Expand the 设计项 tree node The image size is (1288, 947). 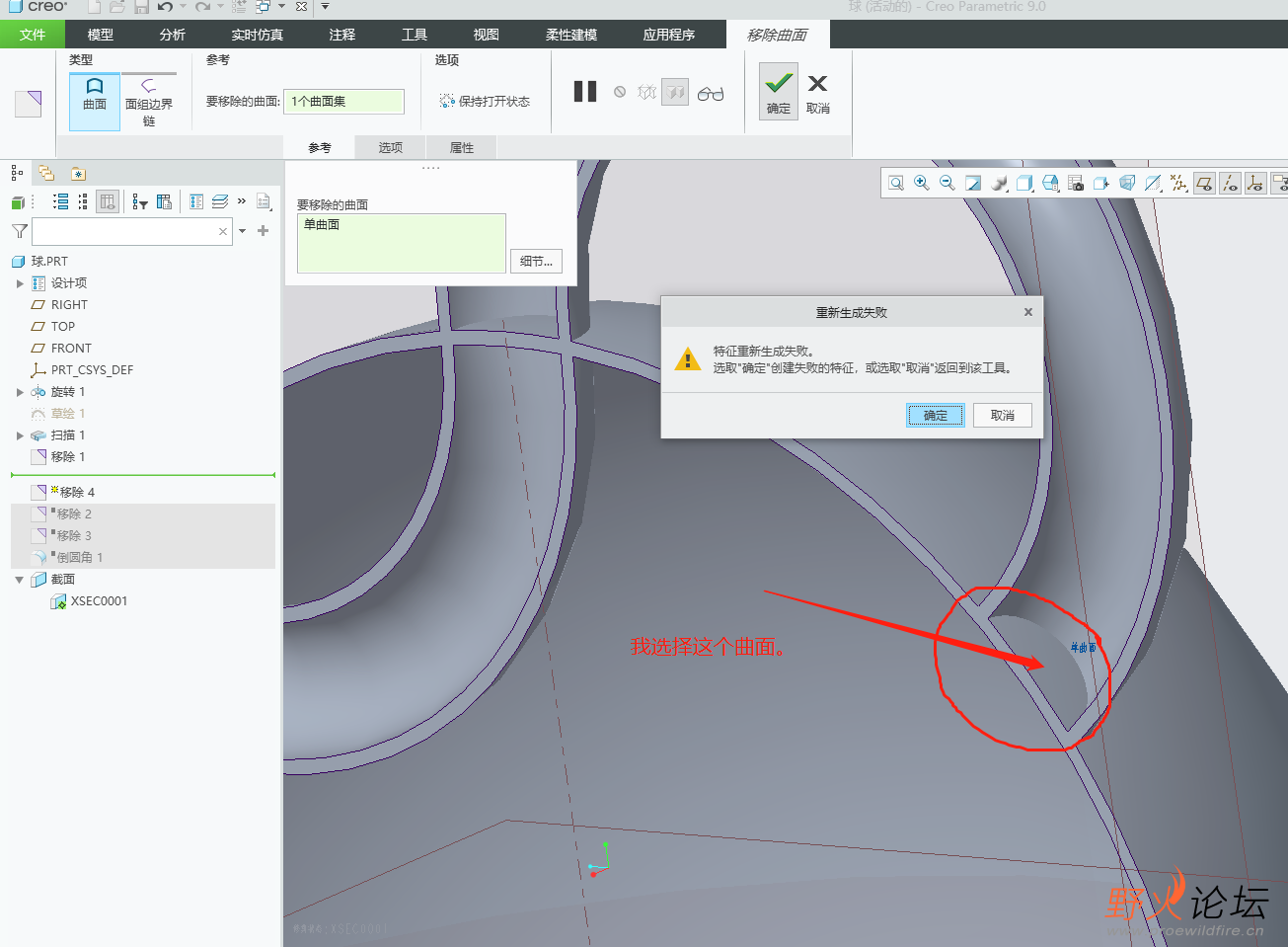20,283
